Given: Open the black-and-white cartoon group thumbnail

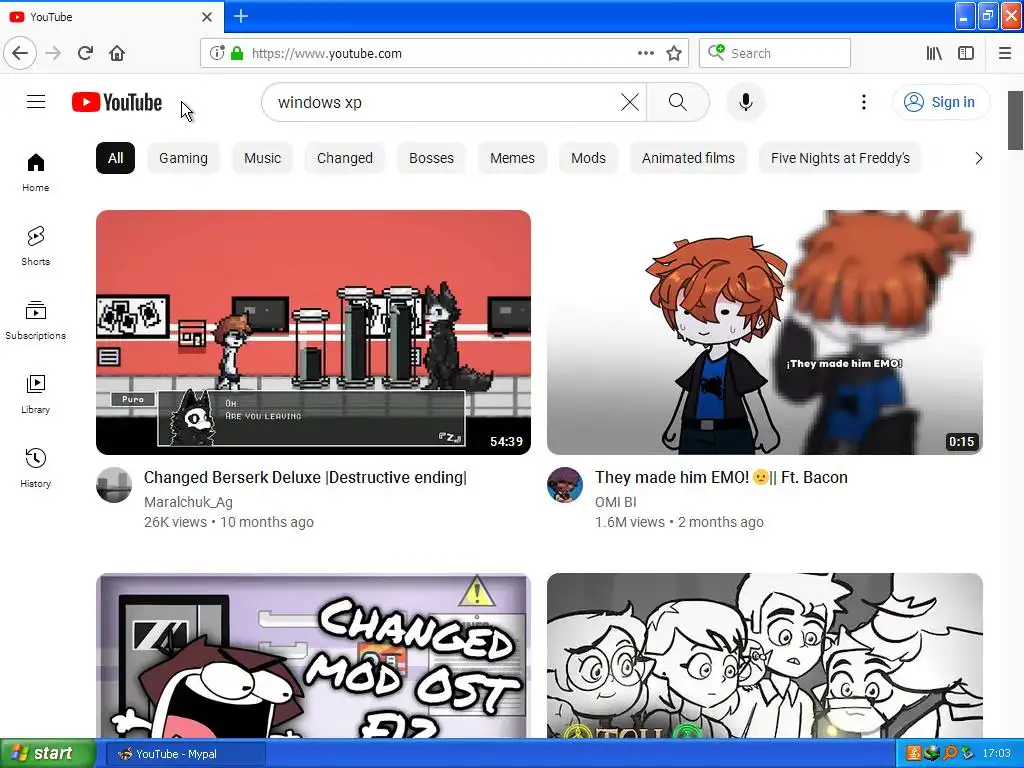Looking at the screenshot, I should pyautogui.click(x=765, y=656).
